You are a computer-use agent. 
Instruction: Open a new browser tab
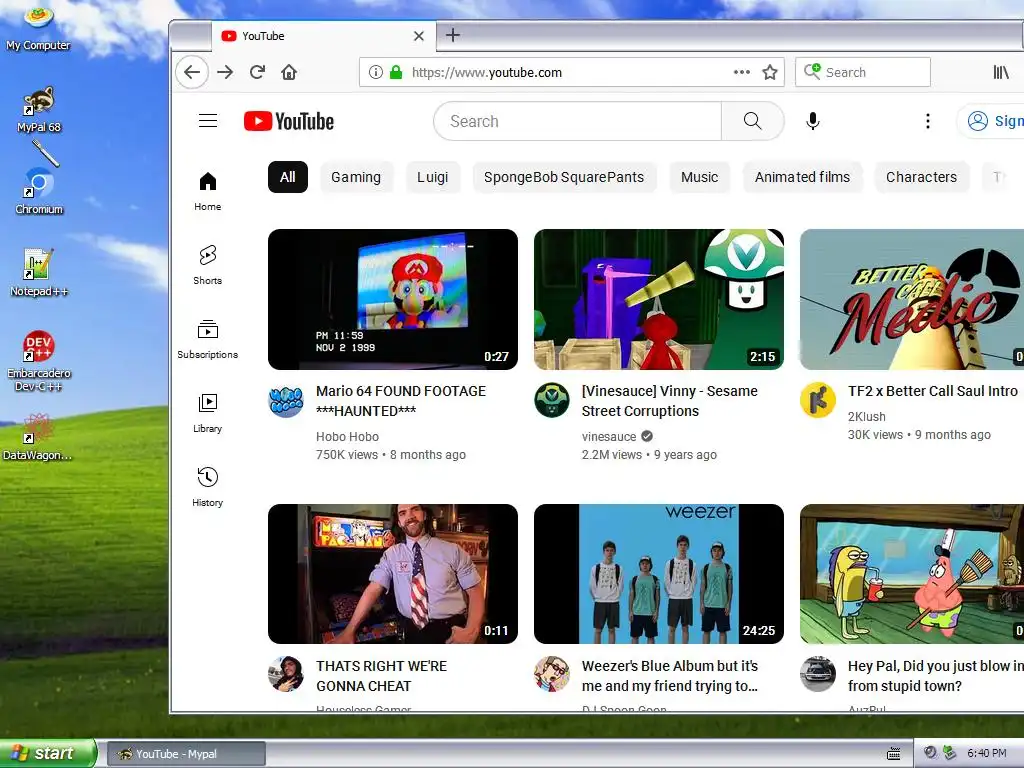pyautogui.click(x=453, y=35)
